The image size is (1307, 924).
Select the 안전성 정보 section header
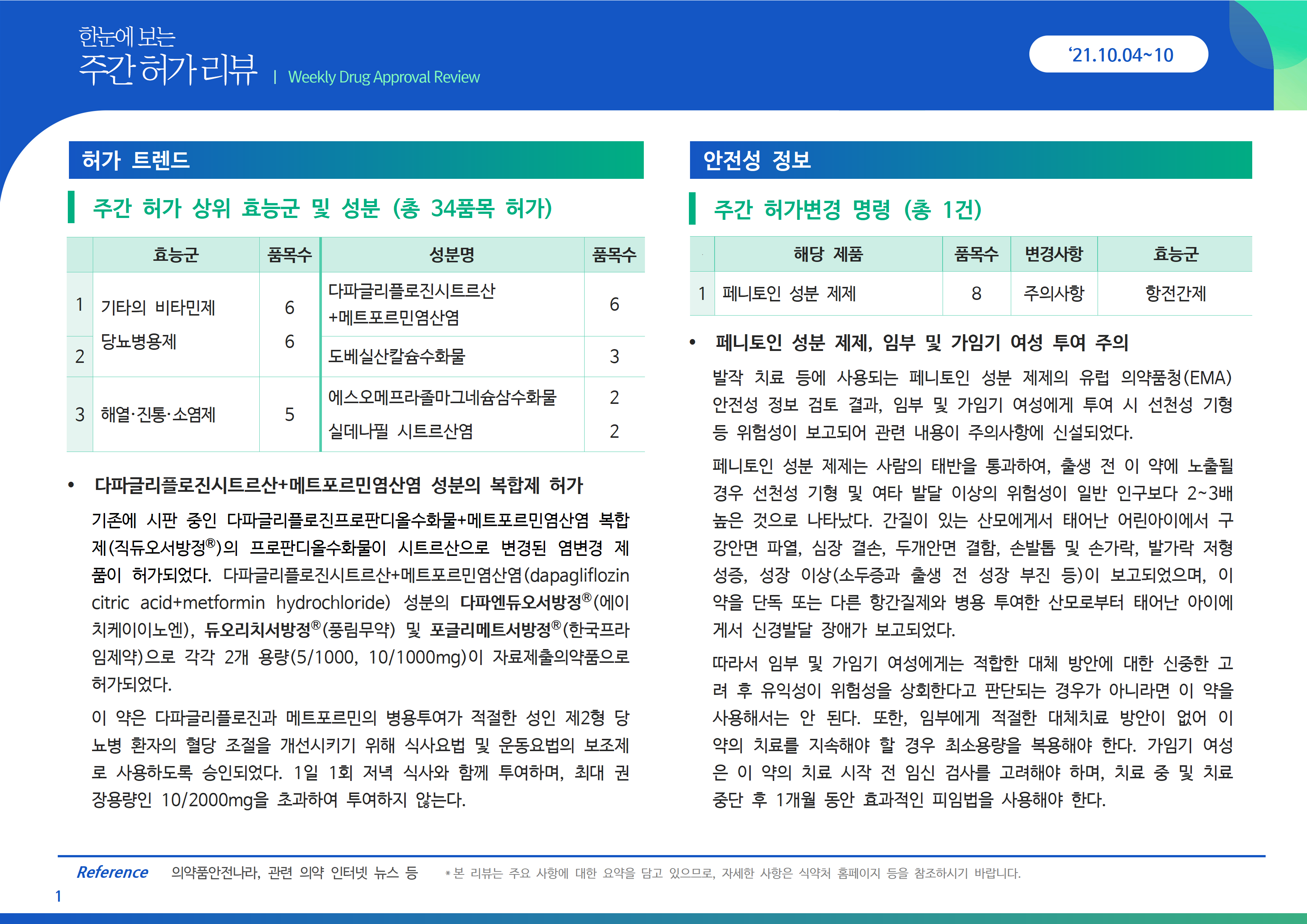click(757, 160)
